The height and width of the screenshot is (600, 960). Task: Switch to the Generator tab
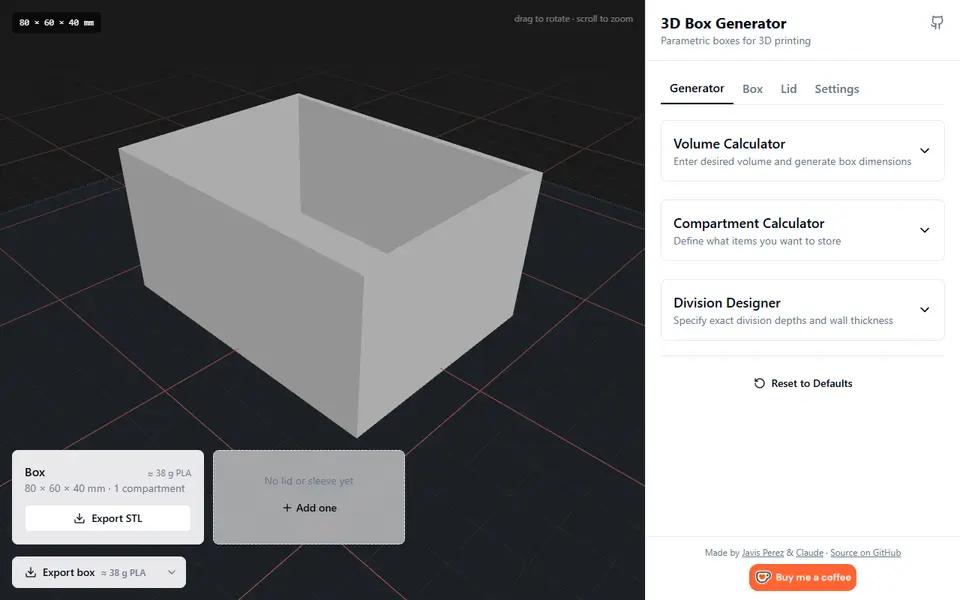click(697, 88)
